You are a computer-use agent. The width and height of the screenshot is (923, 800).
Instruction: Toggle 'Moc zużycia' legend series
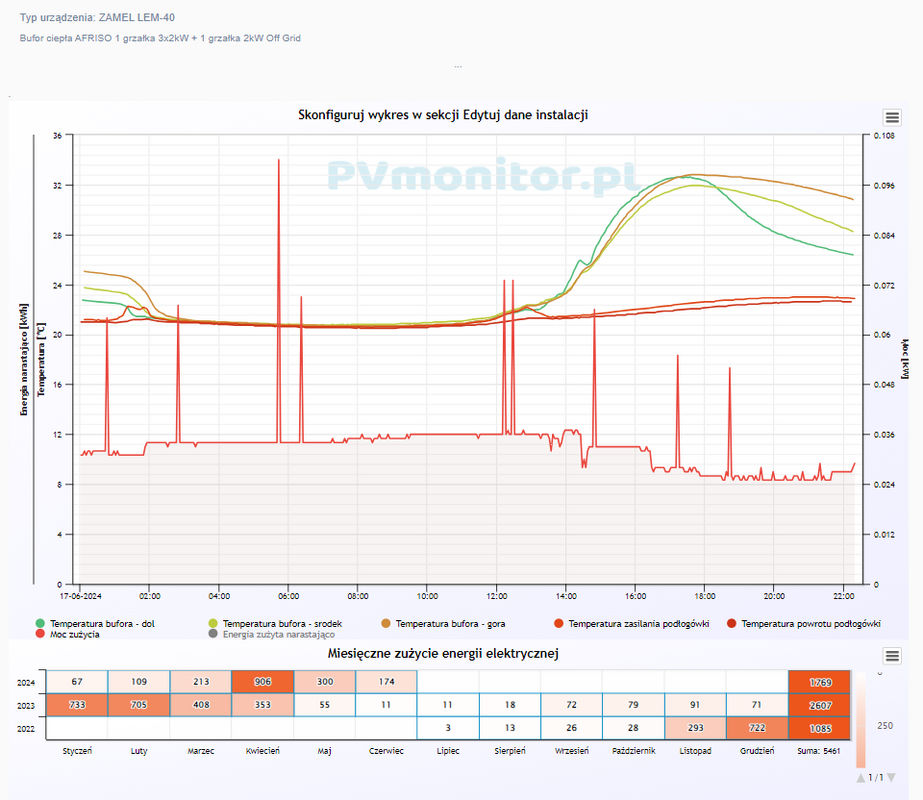click(x=77, y=634)
